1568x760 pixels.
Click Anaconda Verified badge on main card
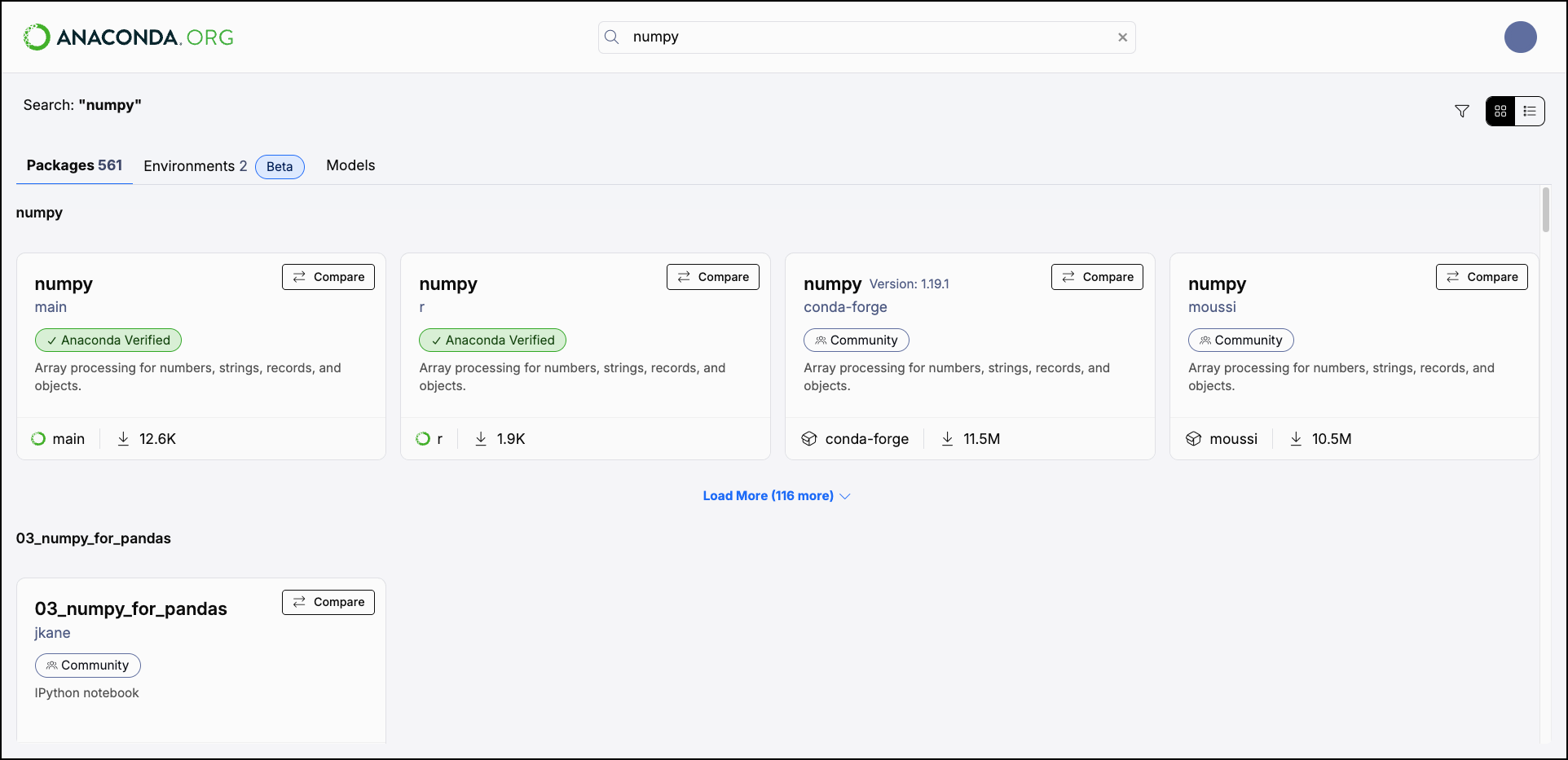click(108, 340)
